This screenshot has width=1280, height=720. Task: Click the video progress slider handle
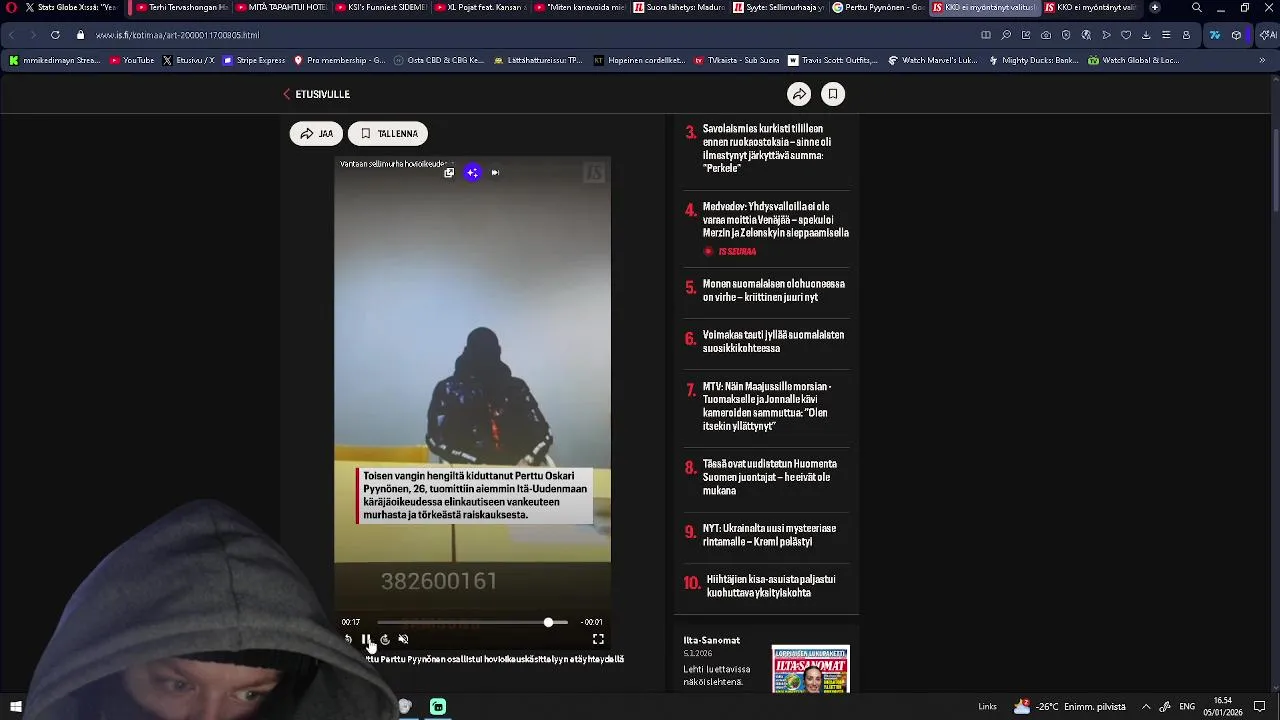[548, 622]
